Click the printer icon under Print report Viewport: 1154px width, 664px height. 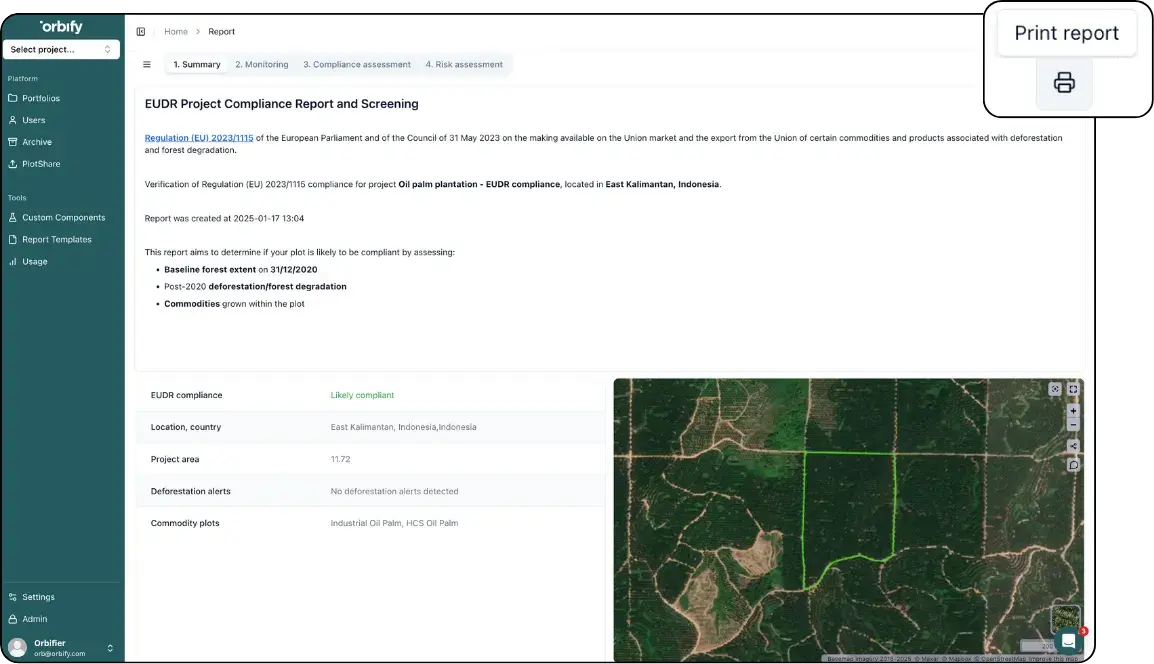tap(1064, 85)
